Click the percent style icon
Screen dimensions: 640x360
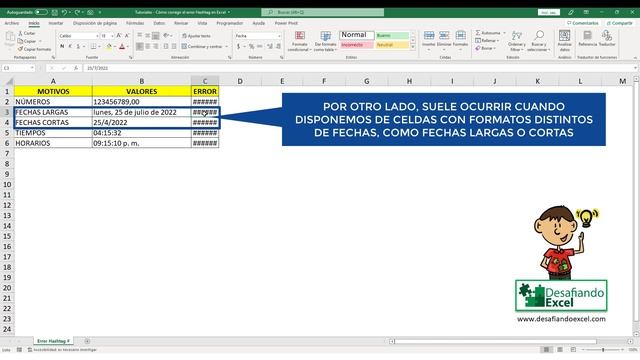click(x=251, y=47)
